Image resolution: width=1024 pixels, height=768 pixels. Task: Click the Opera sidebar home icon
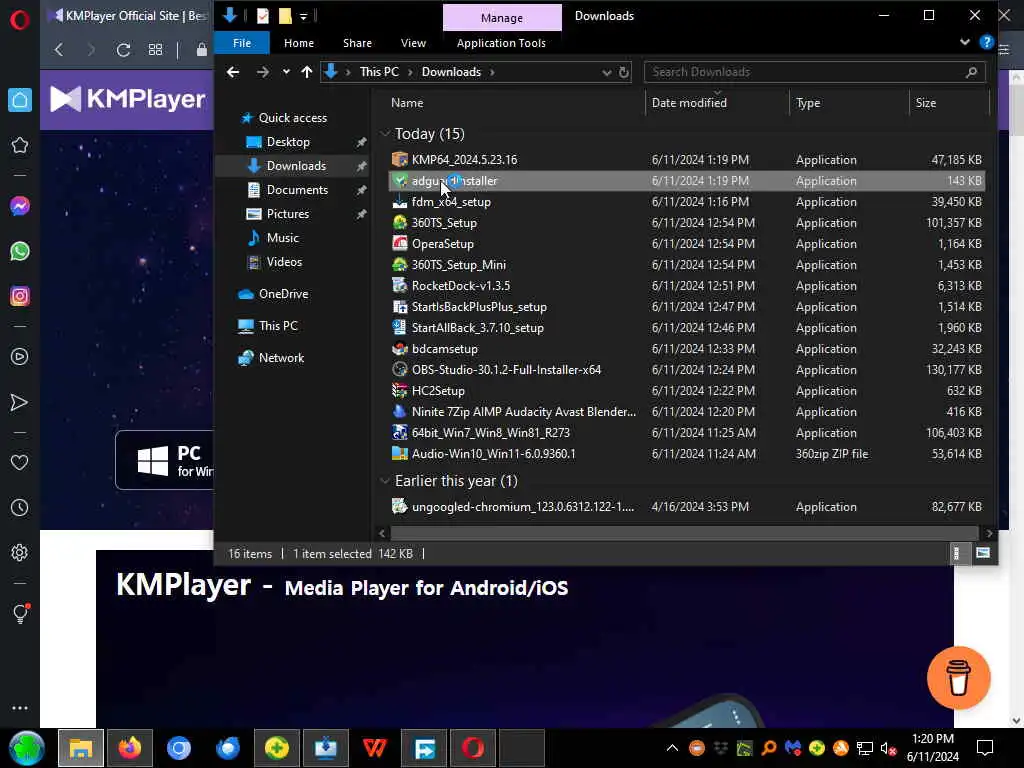[20, 100]
